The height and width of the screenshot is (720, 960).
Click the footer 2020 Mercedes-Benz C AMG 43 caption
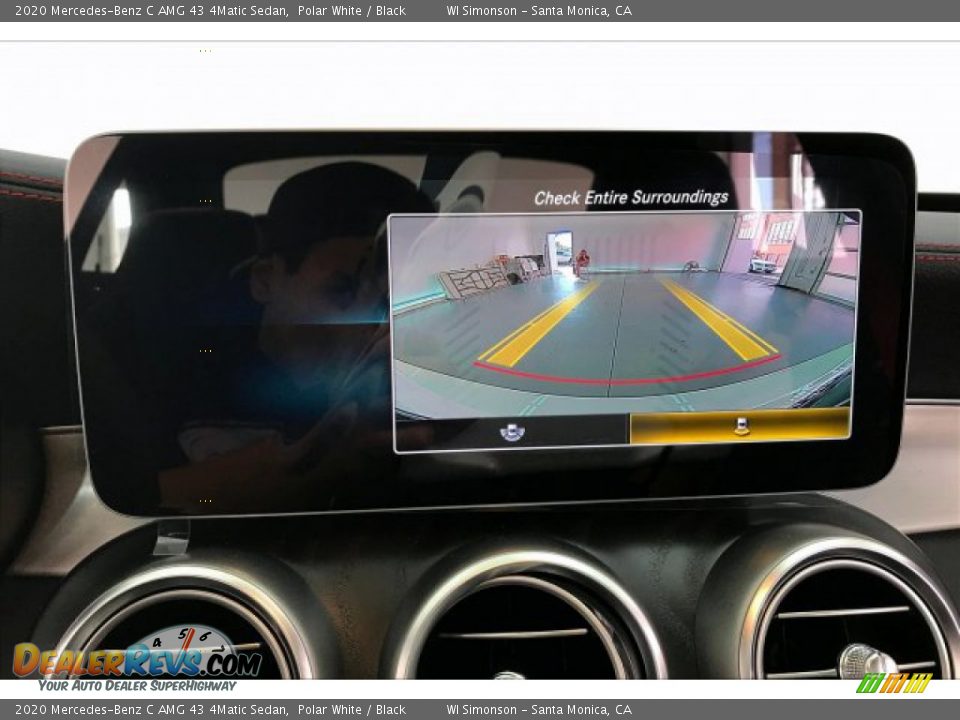[x=151, y=710]
